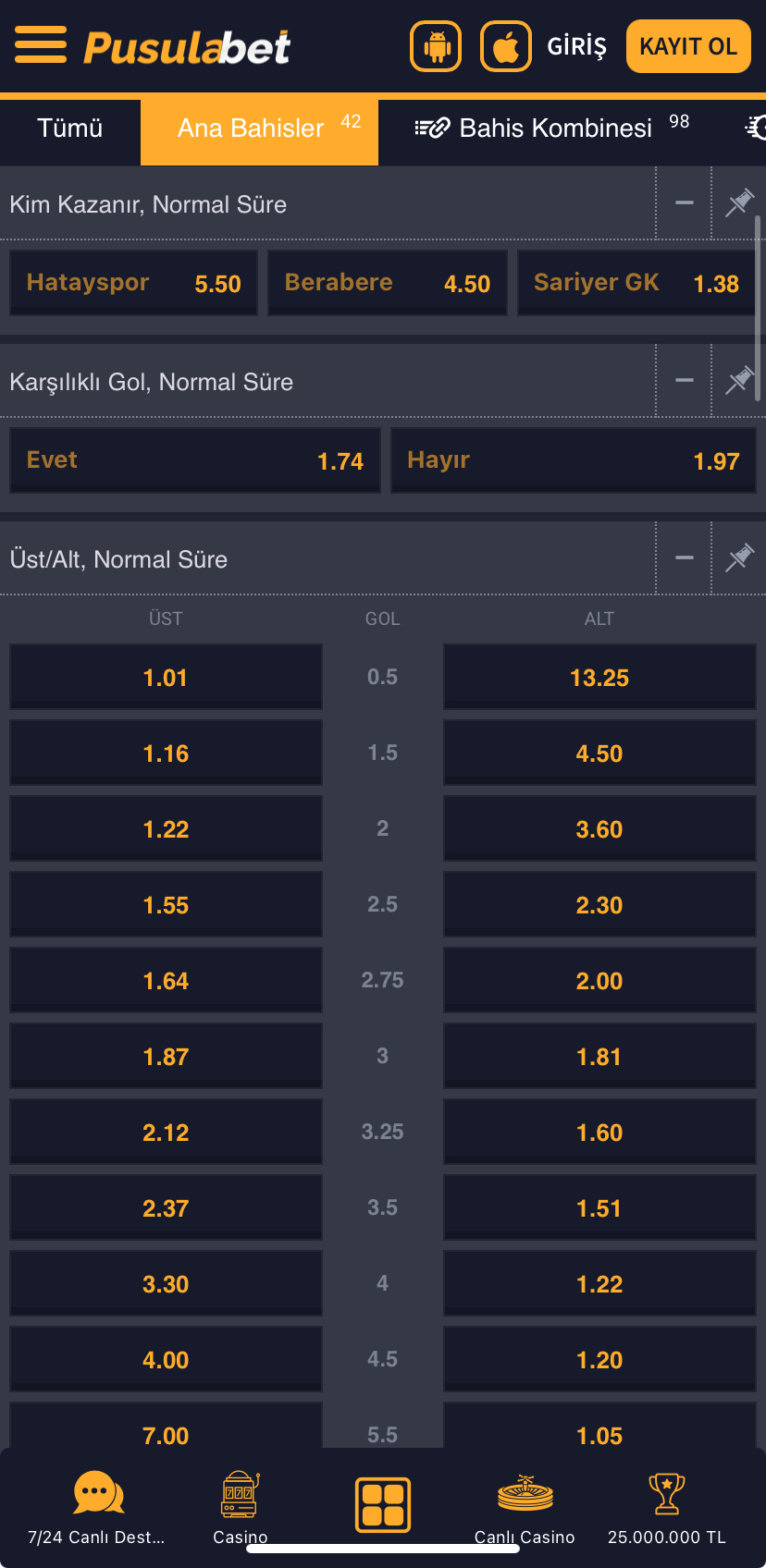Open the iOS app via Apple icon
The height and width of the screenshot is (1568, 766).
[x=505, y=44]
